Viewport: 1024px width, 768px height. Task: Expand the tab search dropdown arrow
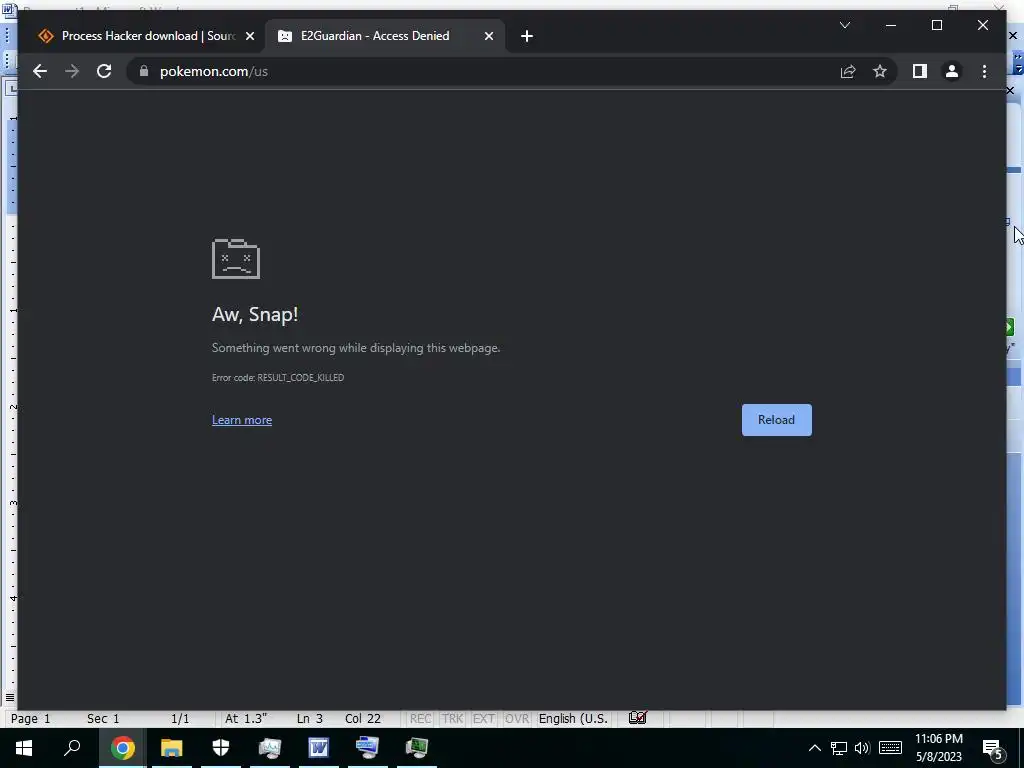click(844, 25)
